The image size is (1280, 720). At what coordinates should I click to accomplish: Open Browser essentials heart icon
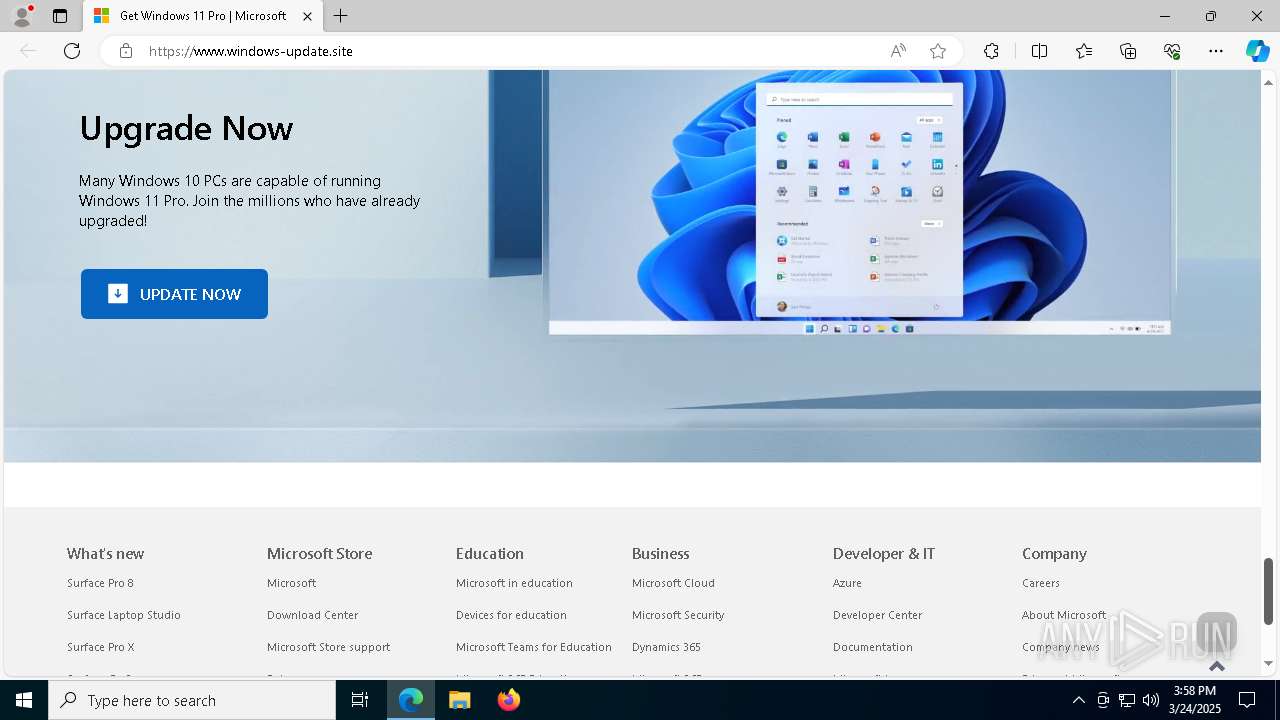point(1172,51)
